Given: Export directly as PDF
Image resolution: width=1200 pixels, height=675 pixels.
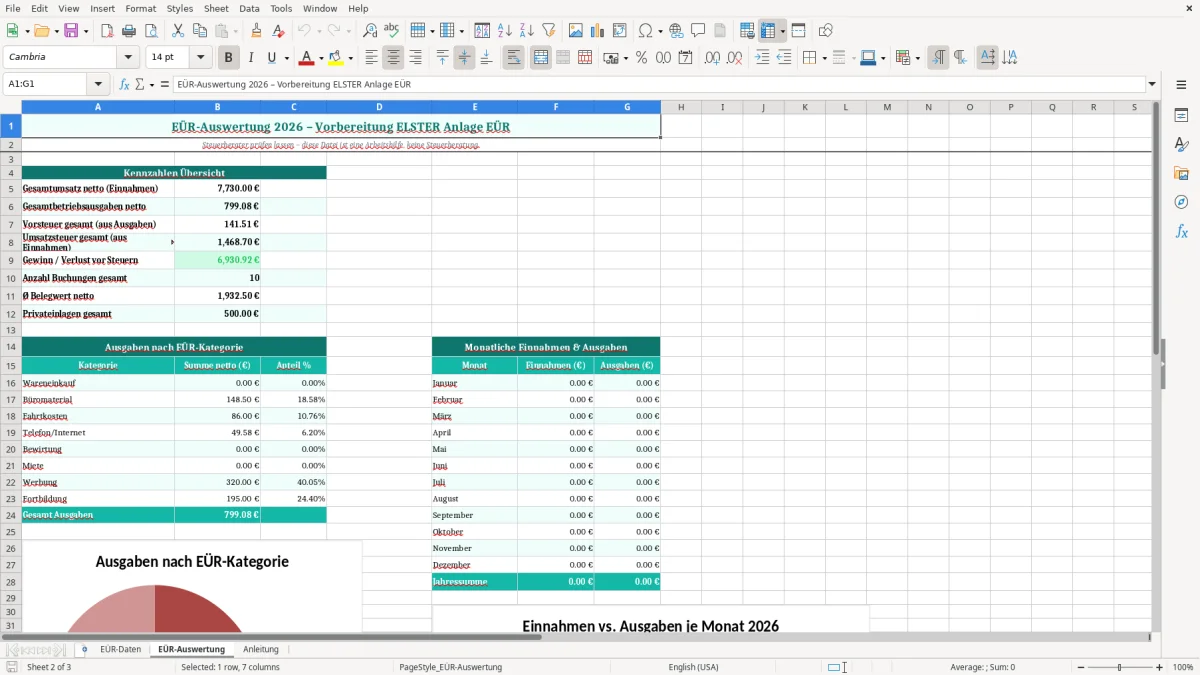Looking at the screenshot, I should click(107, 31).
